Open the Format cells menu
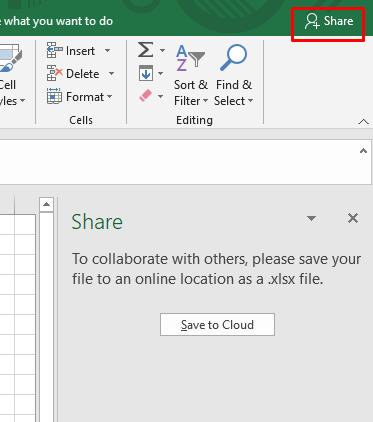This screenshot has height=422, width=373. [x=80, y=97]
